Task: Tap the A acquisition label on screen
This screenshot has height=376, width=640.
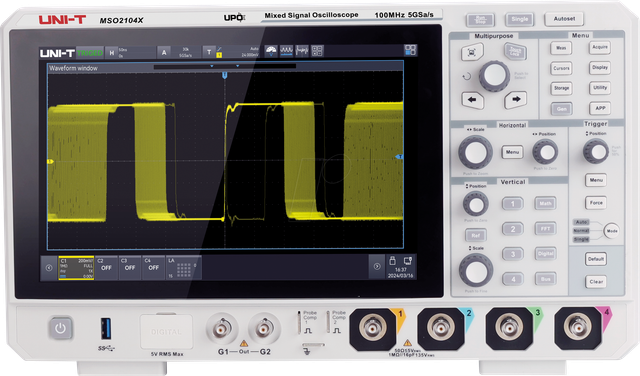Action: coord(164,52)
